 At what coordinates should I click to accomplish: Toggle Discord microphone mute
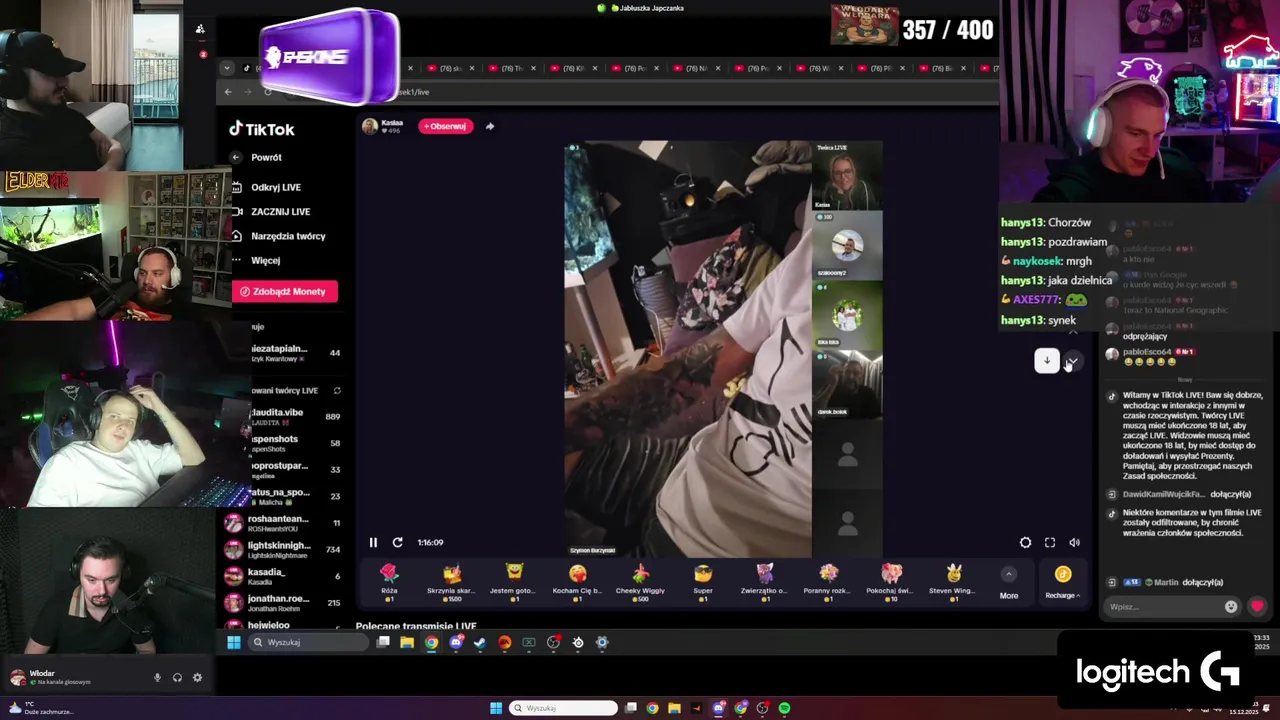[157, 677]
